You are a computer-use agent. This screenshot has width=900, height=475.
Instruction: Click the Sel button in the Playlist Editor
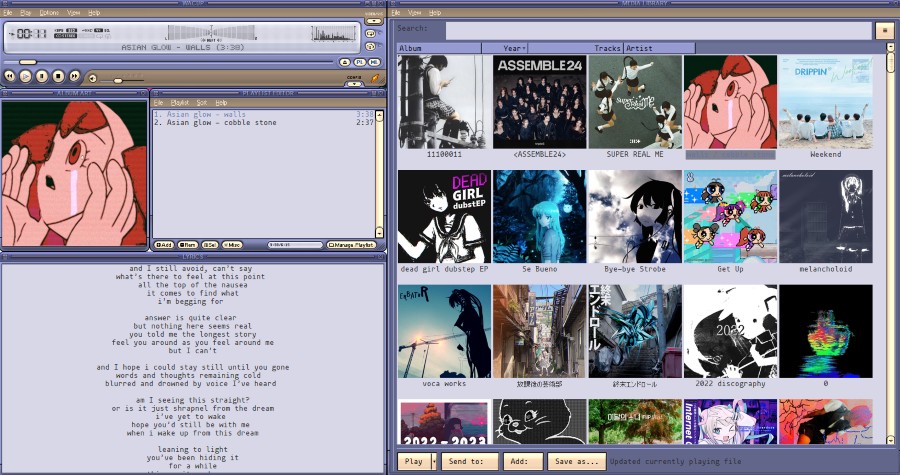click(210, 245)
